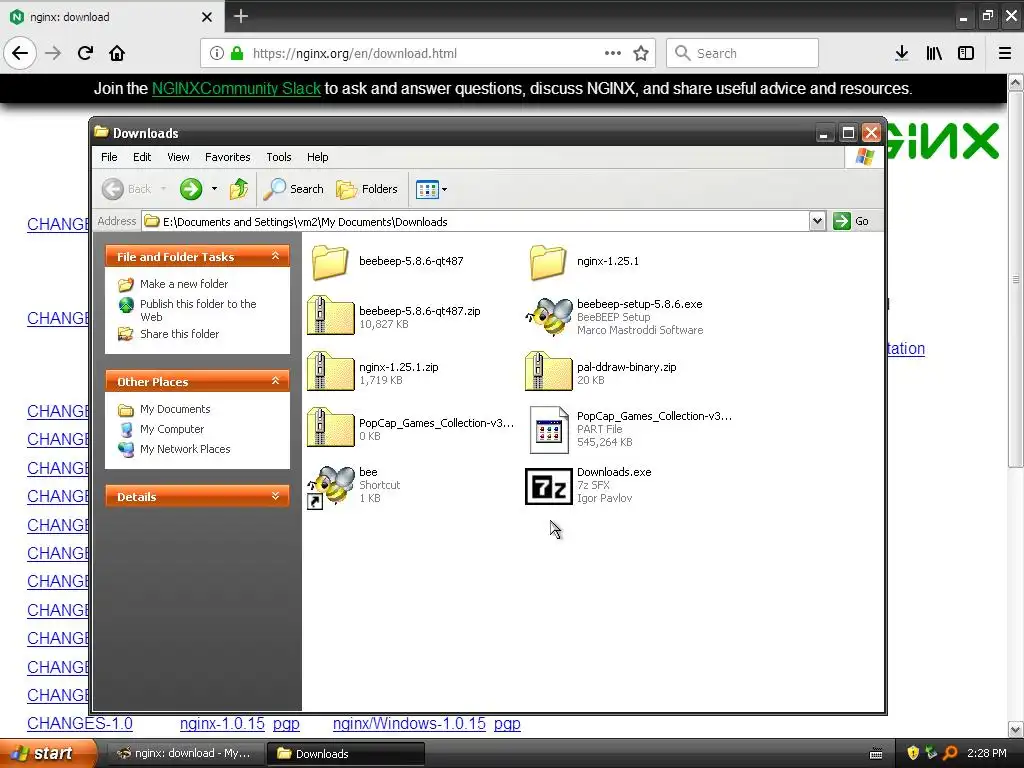The height and width of the screenshot is (768, 1024).
Task: Open the Favorites menu
Action: click(227, 157)
